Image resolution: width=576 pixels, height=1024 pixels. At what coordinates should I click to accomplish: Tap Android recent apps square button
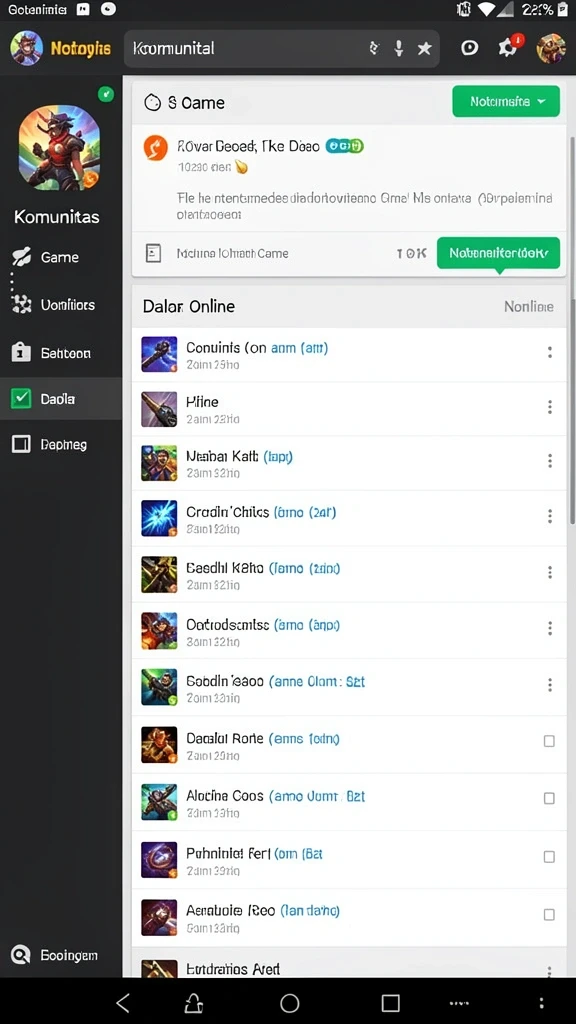point(391,1003)
